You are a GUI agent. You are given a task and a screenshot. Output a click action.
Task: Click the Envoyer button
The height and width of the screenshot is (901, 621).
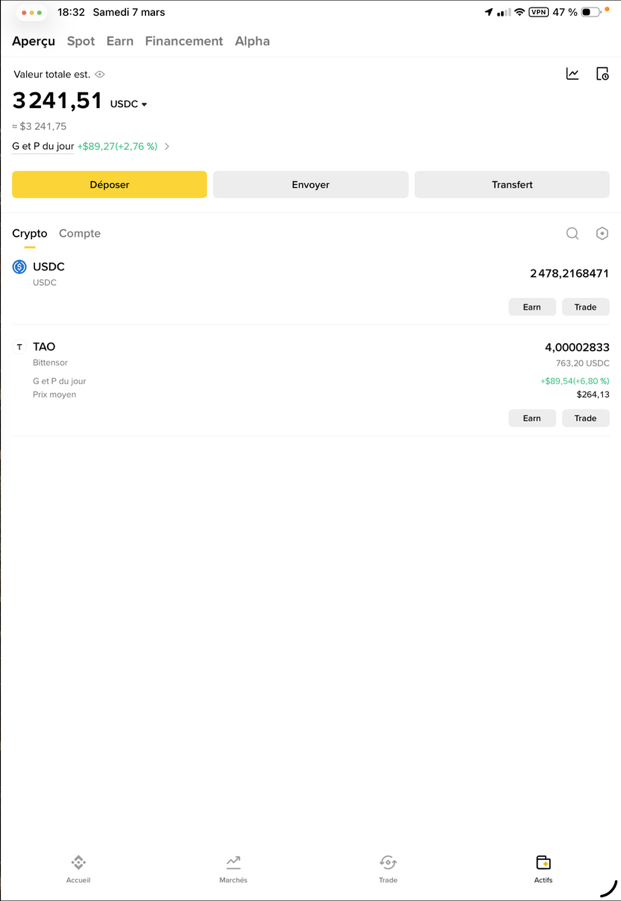[x=310, y=184]
